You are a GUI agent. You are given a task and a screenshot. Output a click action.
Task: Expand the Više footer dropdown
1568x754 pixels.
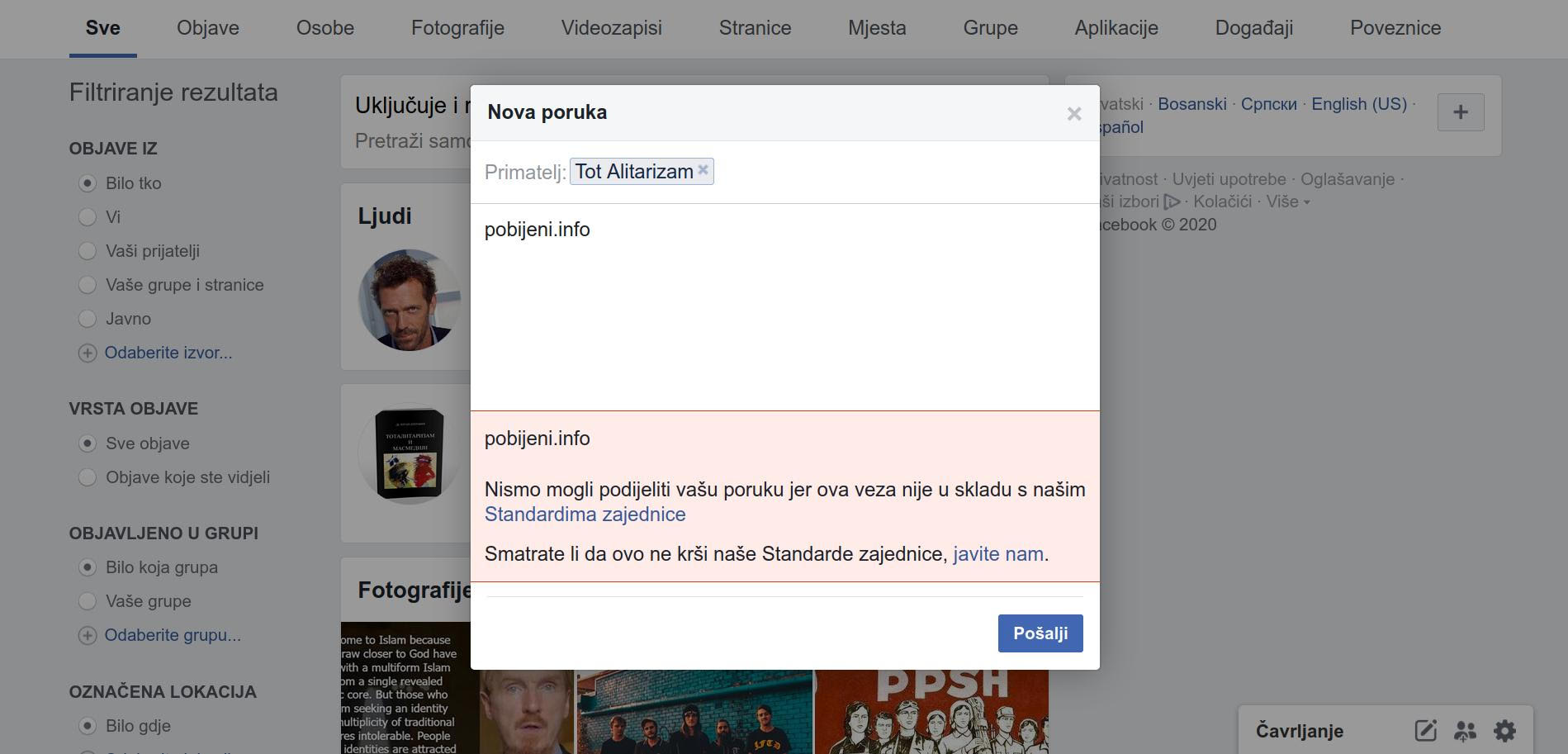[1287, 202]
